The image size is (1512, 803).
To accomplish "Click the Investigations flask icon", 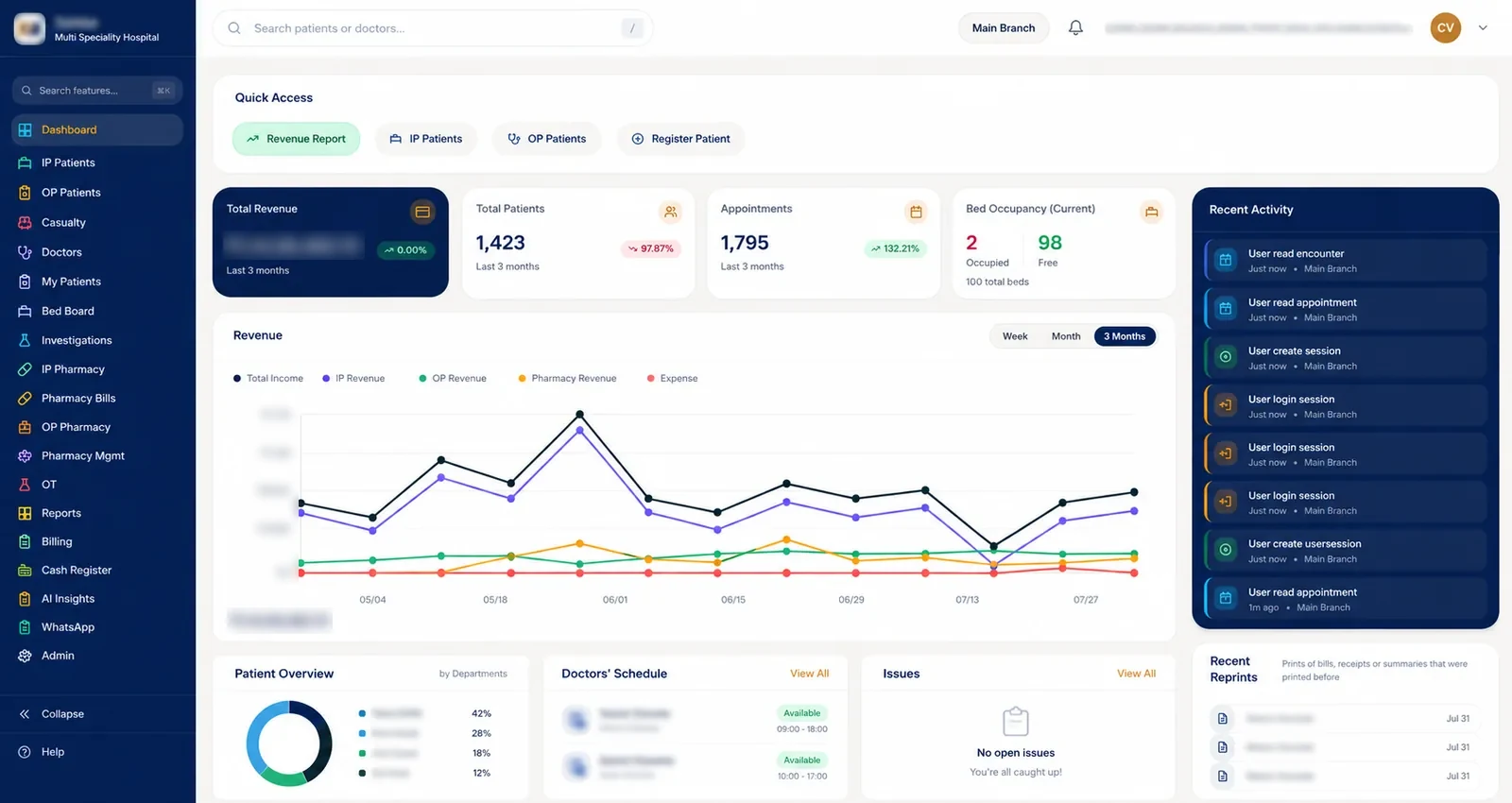I will 25,340.
